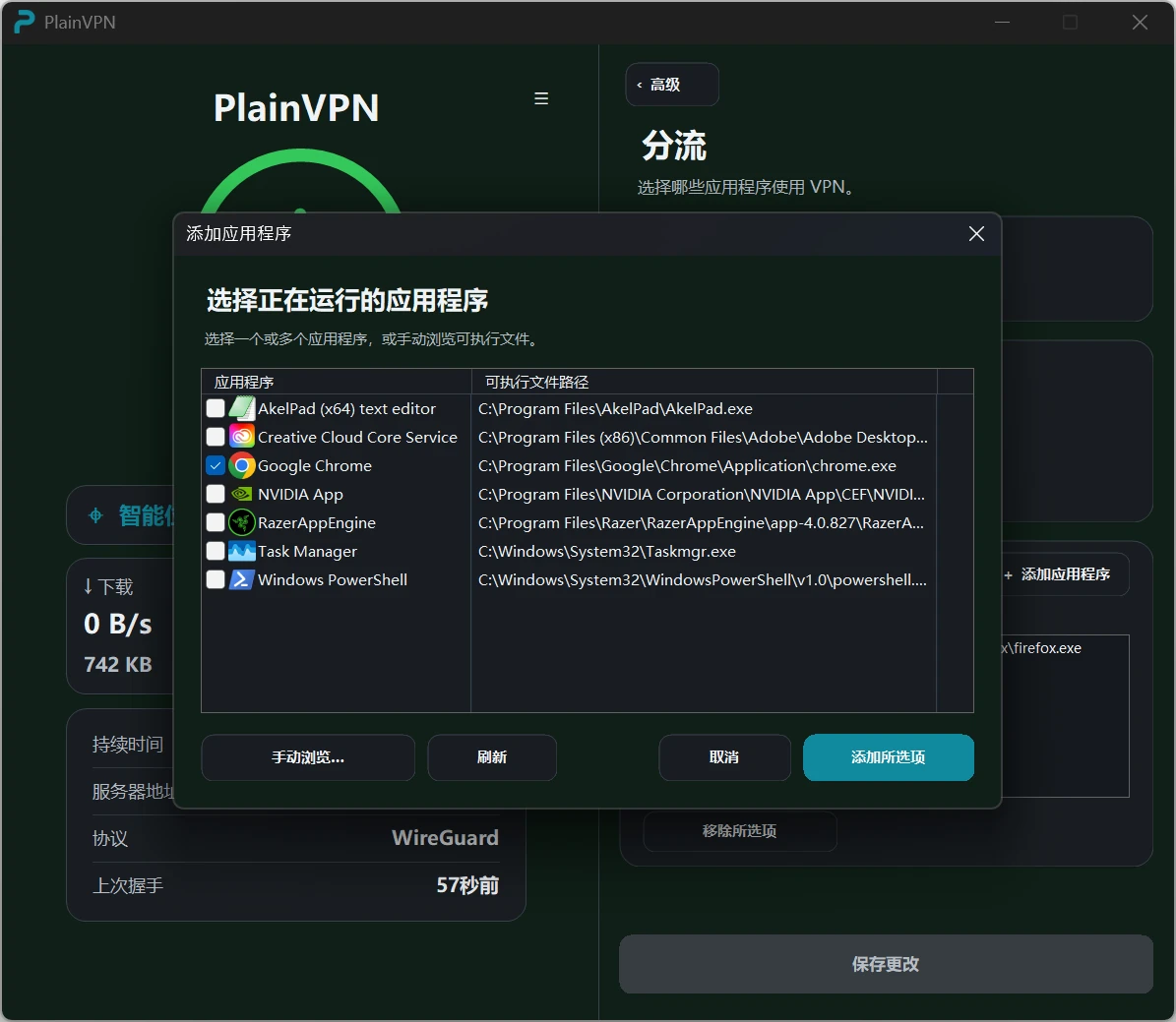Image resolution: width=1176 pixels, height=1022 pixels.
Task: Click the 添加应用程序 button in background panel
Action: coord(1065,574)
